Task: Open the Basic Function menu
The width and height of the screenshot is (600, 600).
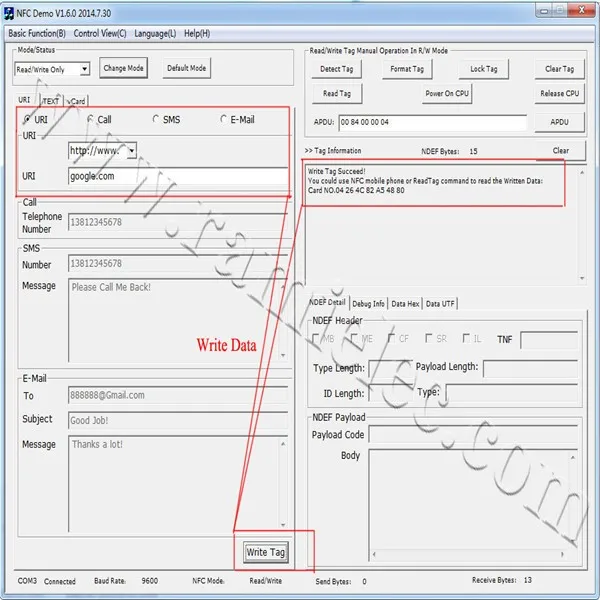Action: [x=36, y=33]
